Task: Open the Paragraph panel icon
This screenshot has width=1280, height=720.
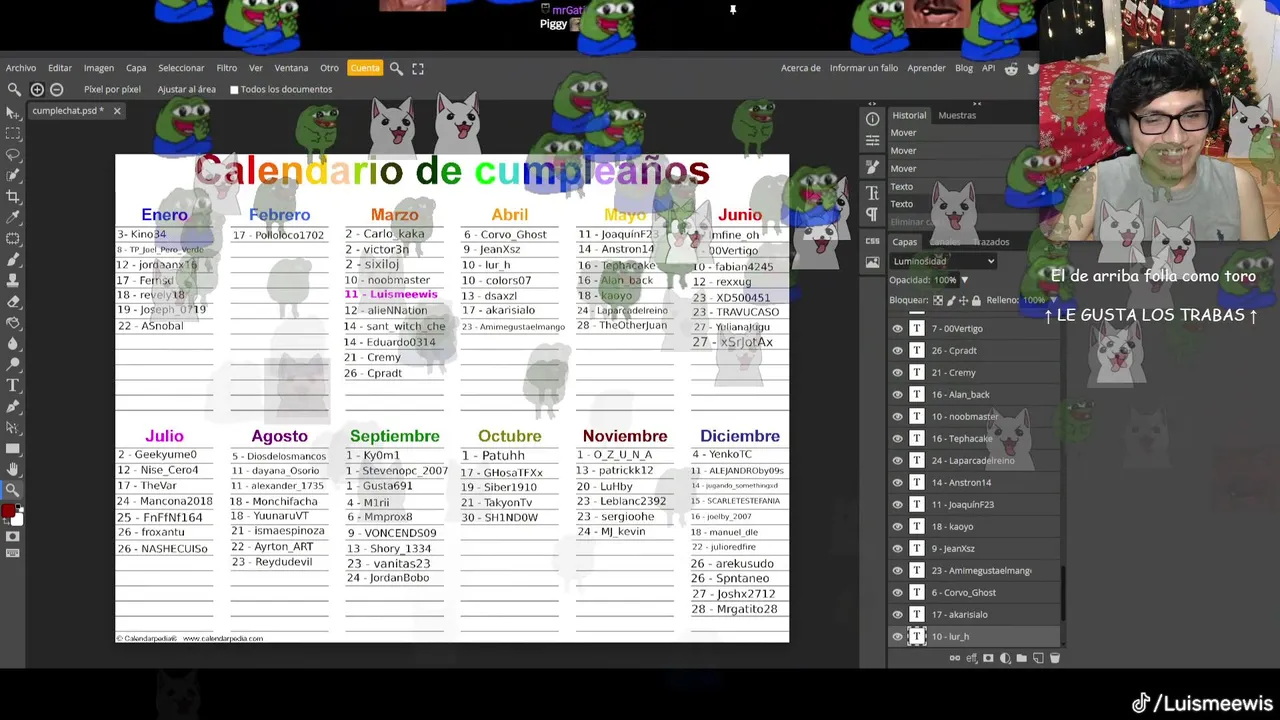Action: coord(872,214)
